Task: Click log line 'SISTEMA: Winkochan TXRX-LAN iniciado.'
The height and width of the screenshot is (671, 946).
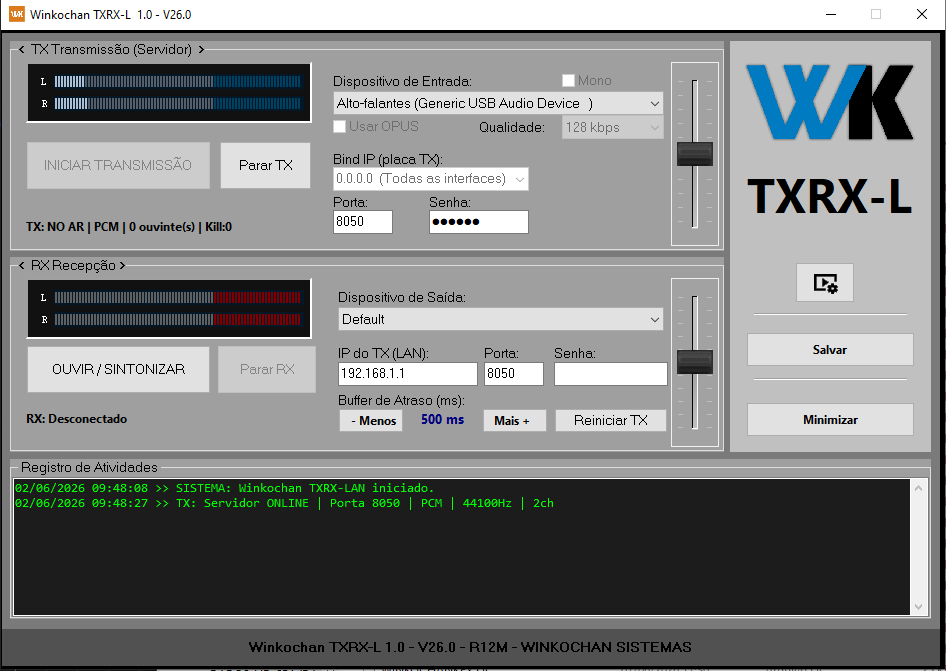Action: point(224,488)
